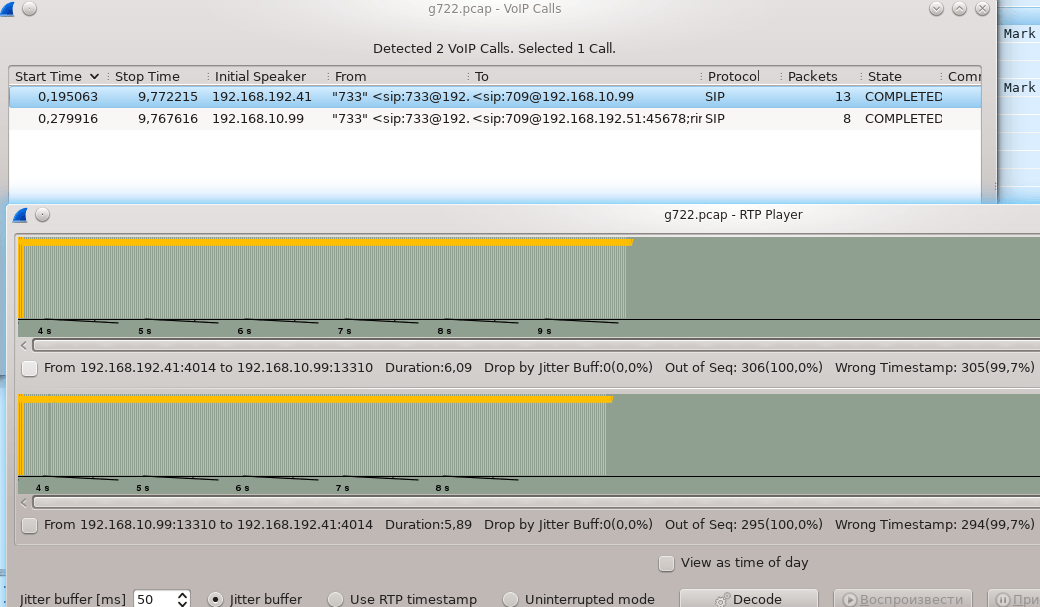Click the packets count 8 cell
Viewport: 1040px width, 607px height.
point(847,119)
